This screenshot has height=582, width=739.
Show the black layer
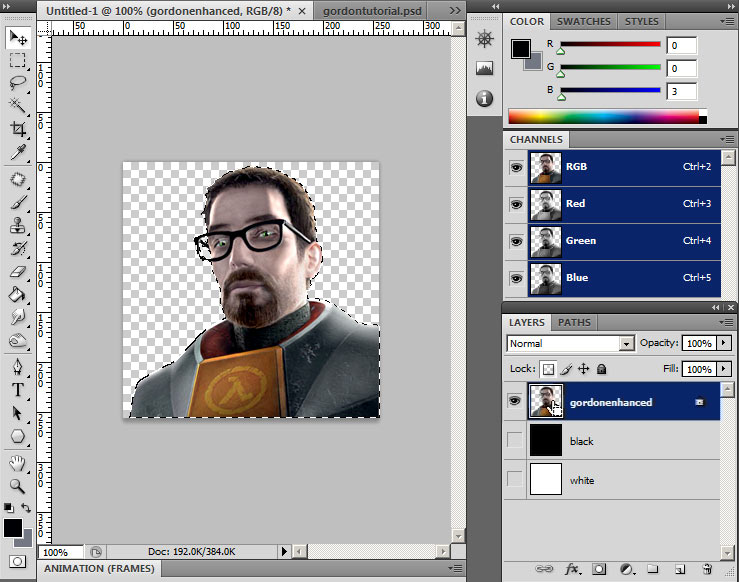tap(515, 440)
